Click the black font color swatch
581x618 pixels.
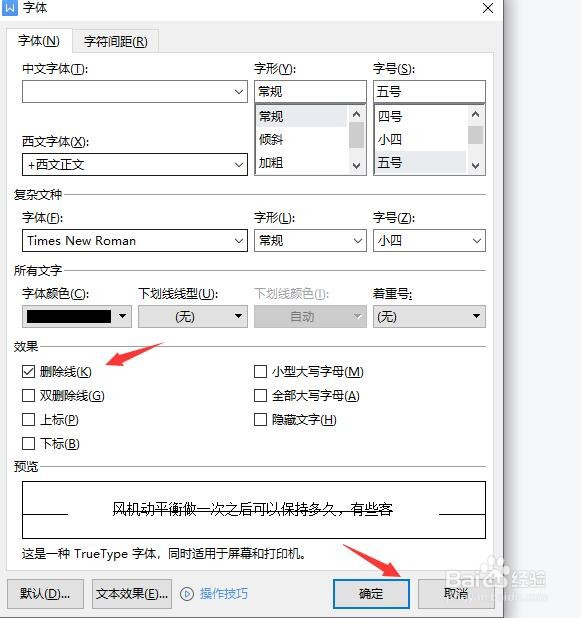pos(69,316)
